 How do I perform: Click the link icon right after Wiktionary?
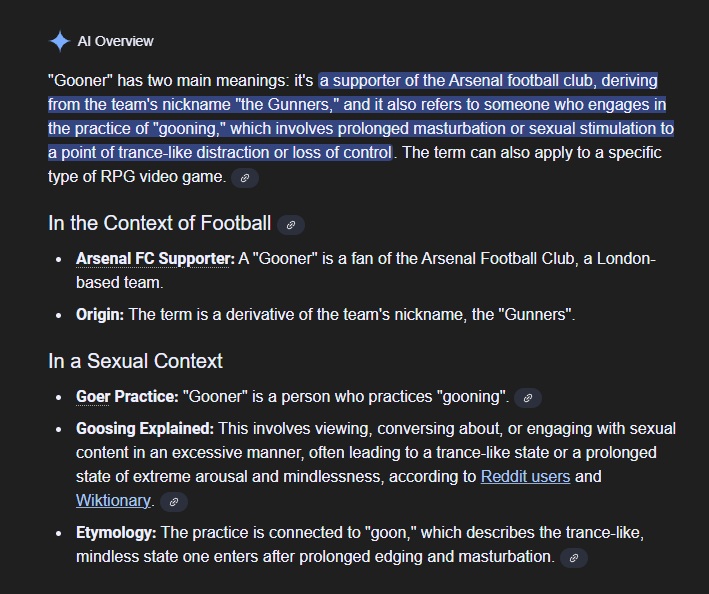click(174, 501)
